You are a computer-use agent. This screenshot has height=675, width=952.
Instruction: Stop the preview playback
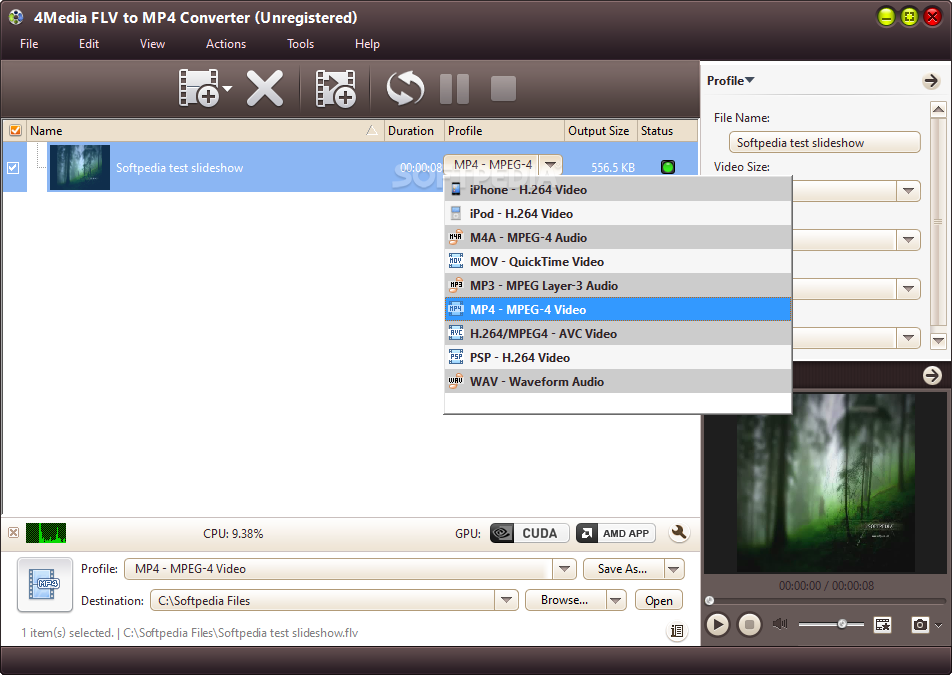[749, 624]
